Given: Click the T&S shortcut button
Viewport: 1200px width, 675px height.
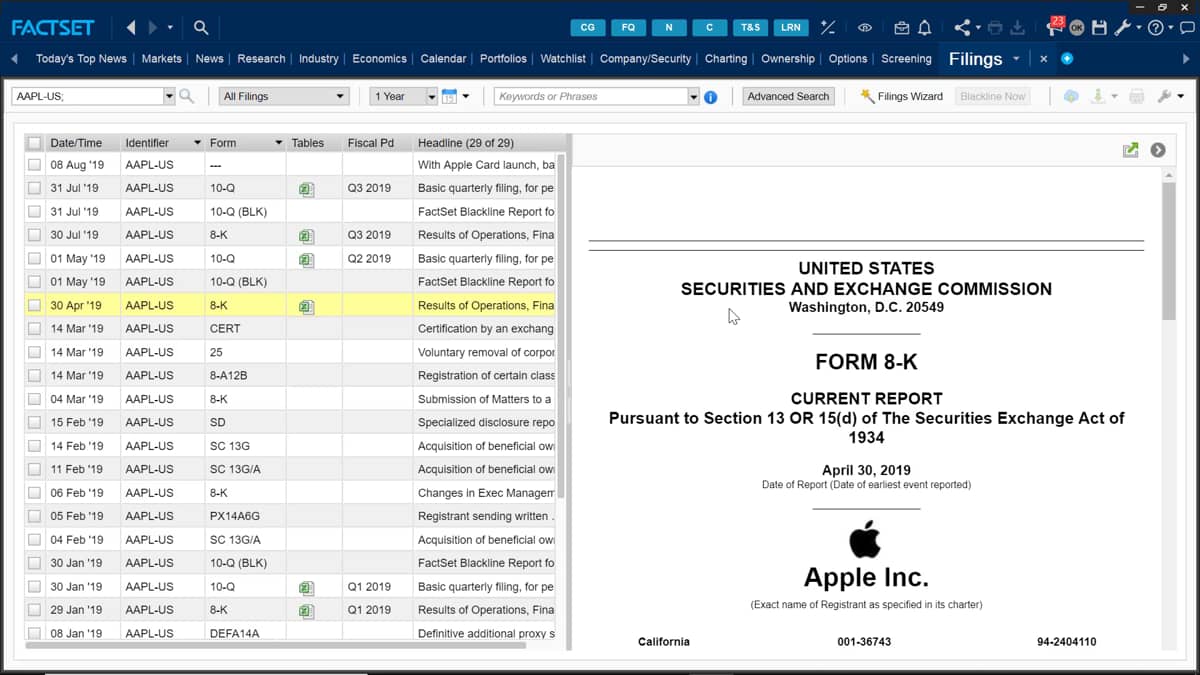Looking at the screenshot, I should pos(750,27).
